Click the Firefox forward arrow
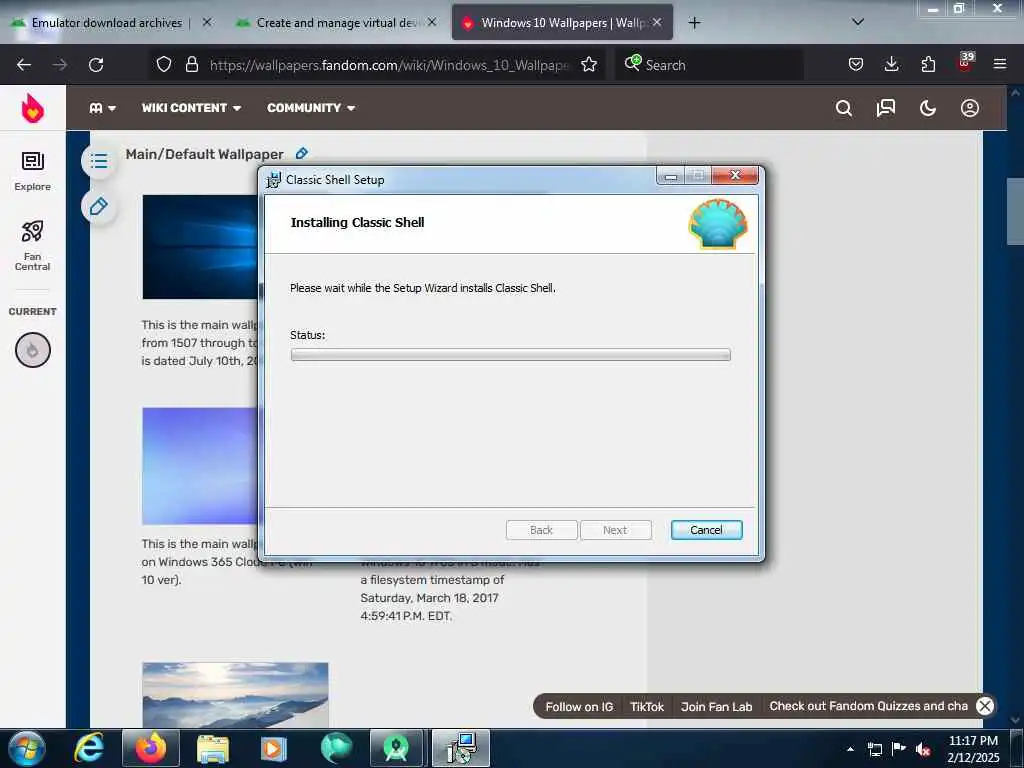This screenshot has height=768, width=1024. pos(59,65)
